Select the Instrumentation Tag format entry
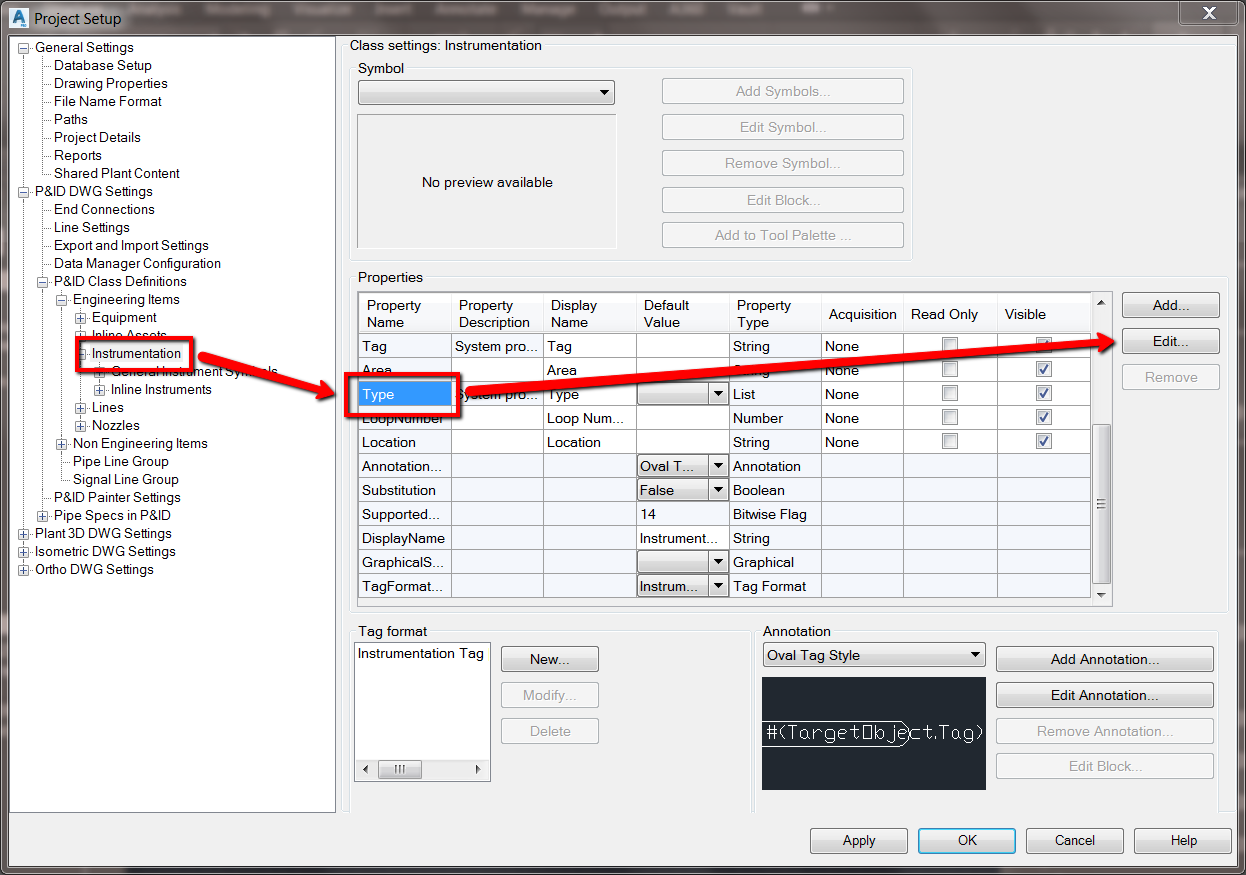This screenshot has height=875, width=1246. (420, 653)
